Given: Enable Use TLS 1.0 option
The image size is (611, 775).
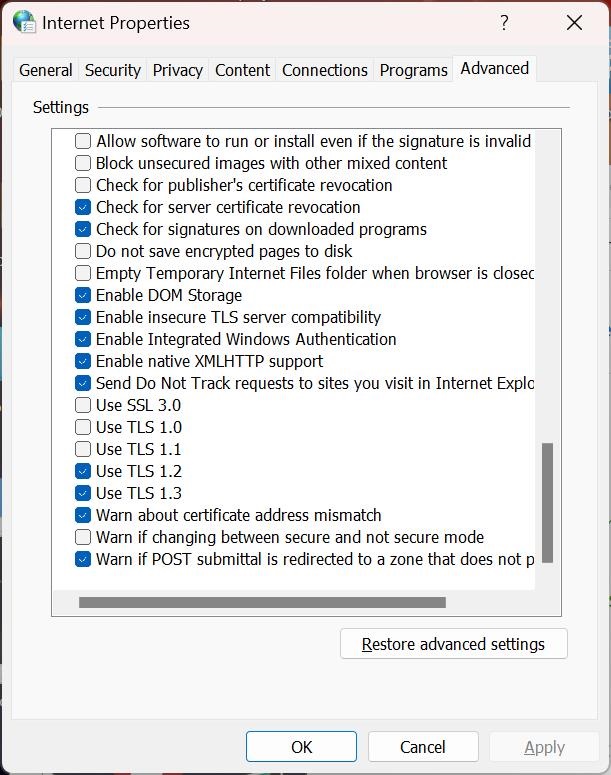Looking at the screenshot, I should pyautogui.click(x=83, y=427).
